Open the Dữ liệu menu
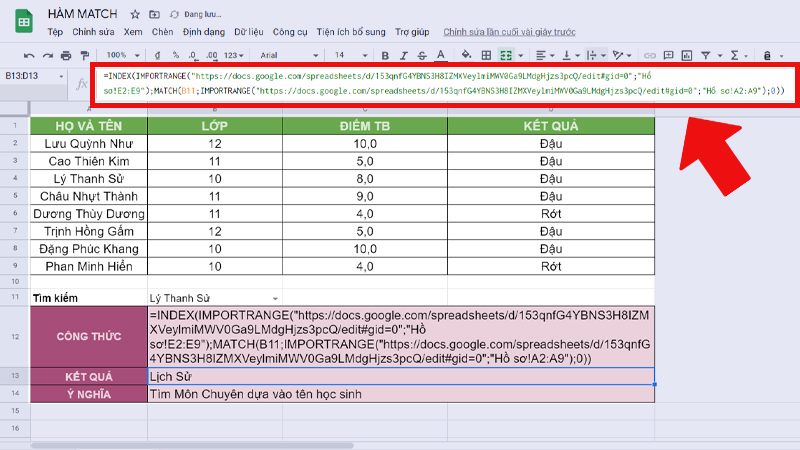The image size is (800, 450). [x=248, y=32]
